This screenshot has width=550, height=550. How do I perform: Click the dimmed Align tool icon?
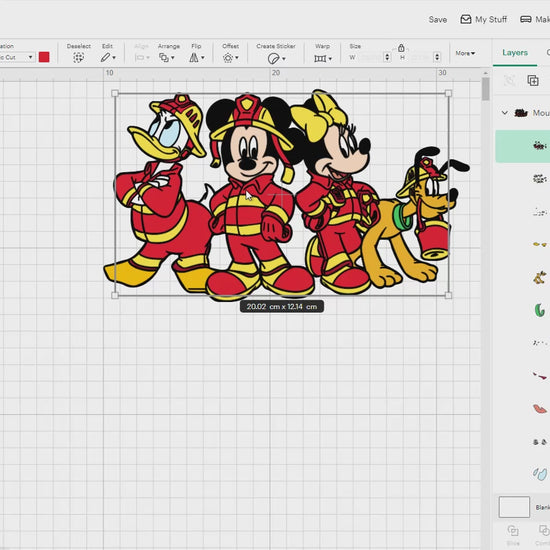139,57
